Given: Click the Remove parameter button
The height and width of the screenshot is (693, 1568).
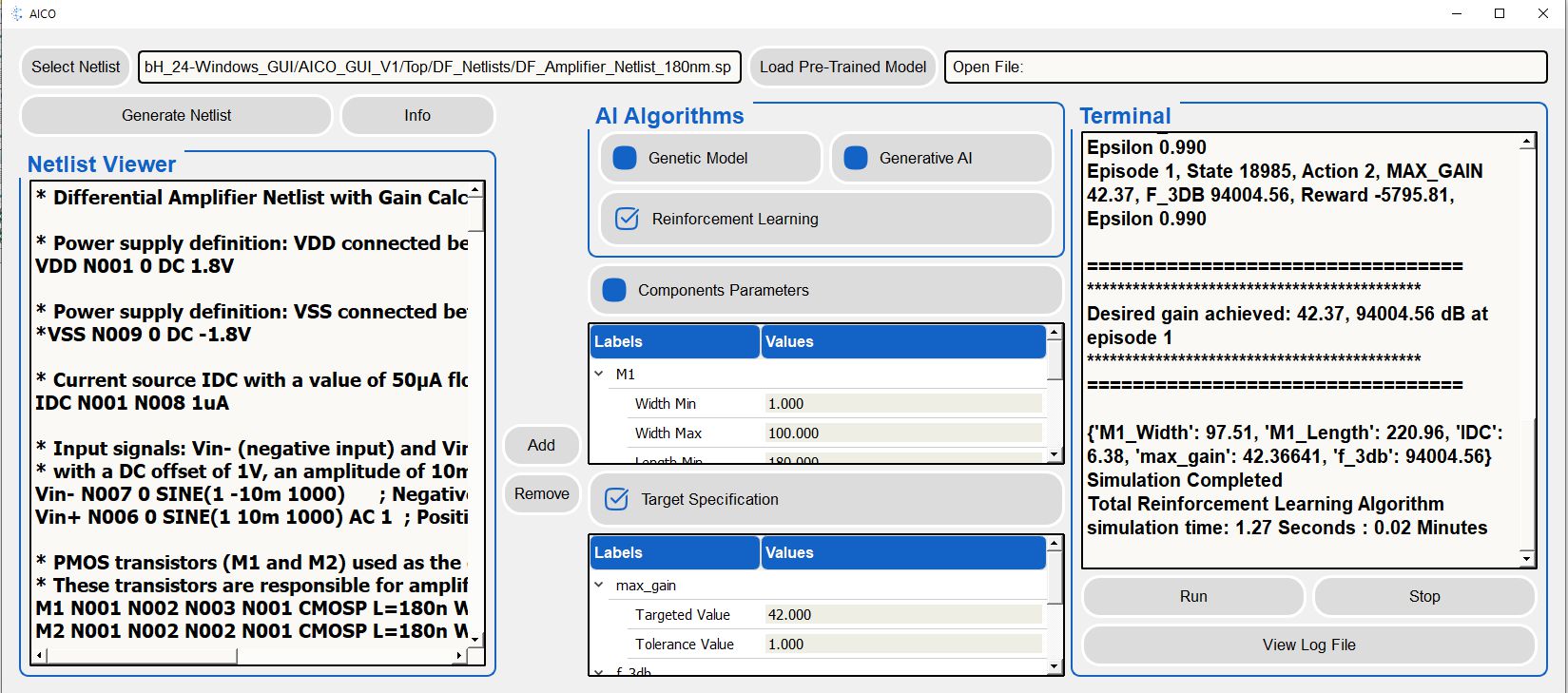Looking at the screenshot, I should 541,493.
